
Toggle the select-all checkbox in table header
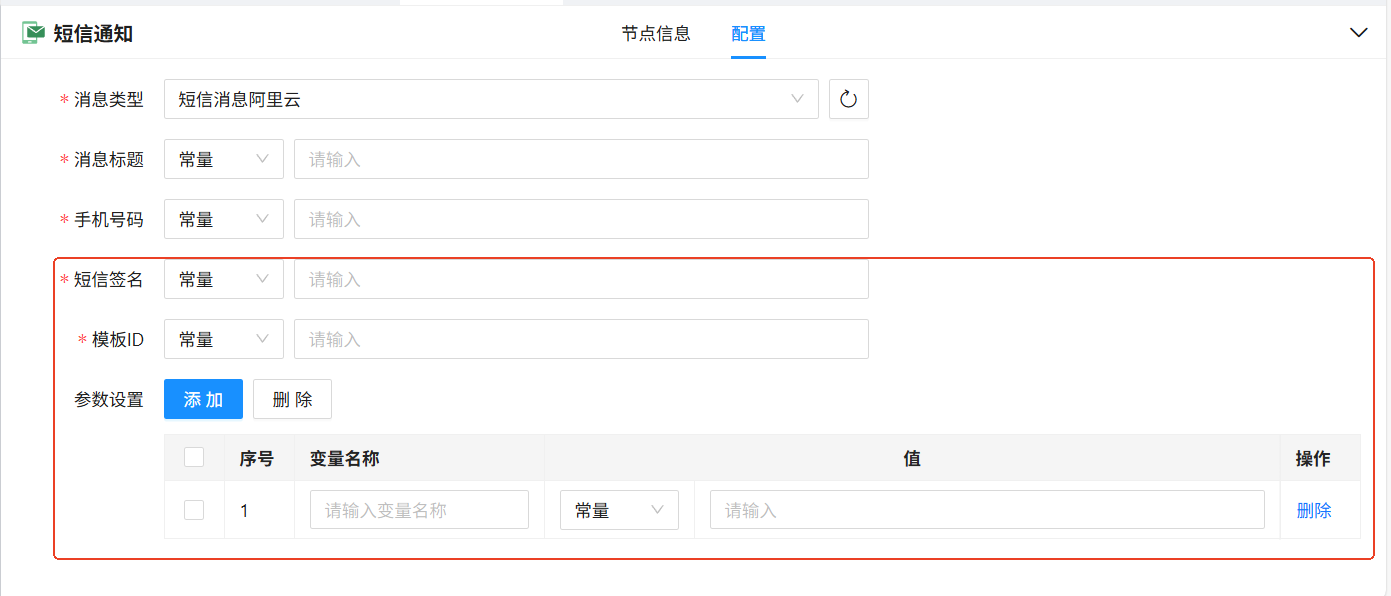point(194,458)
